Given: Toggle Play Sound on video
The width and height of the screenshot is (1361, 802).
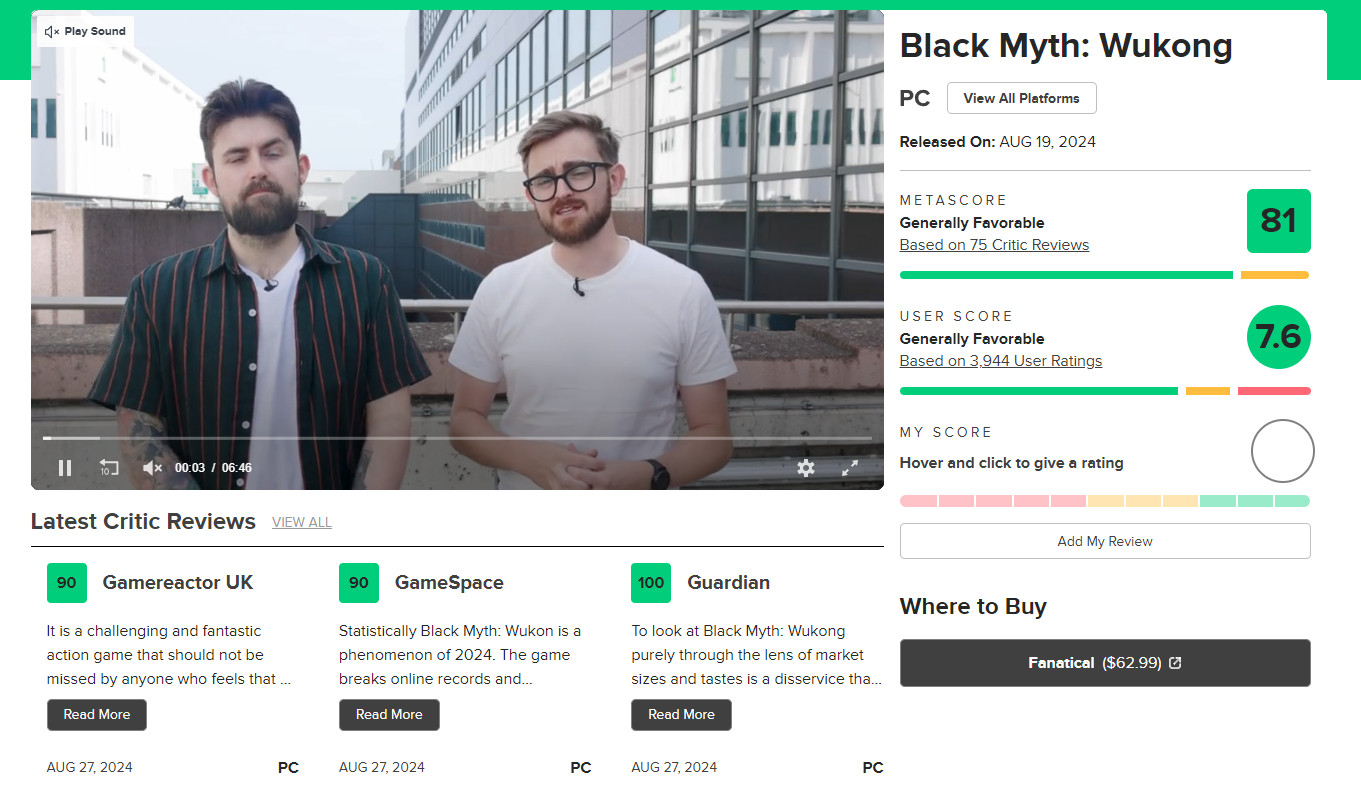Looking at the screenshot, I should pos(86,31).
